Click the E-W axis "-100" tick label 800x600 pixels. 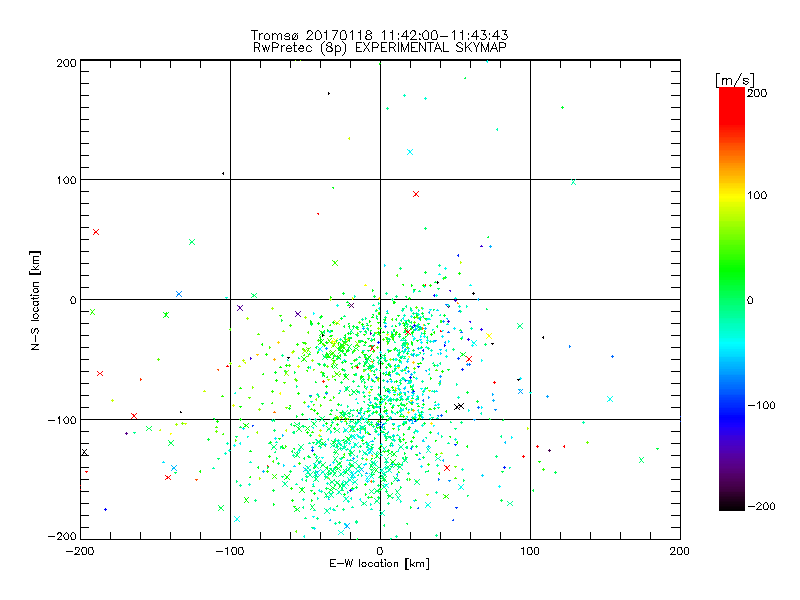(x=230, y=551)
